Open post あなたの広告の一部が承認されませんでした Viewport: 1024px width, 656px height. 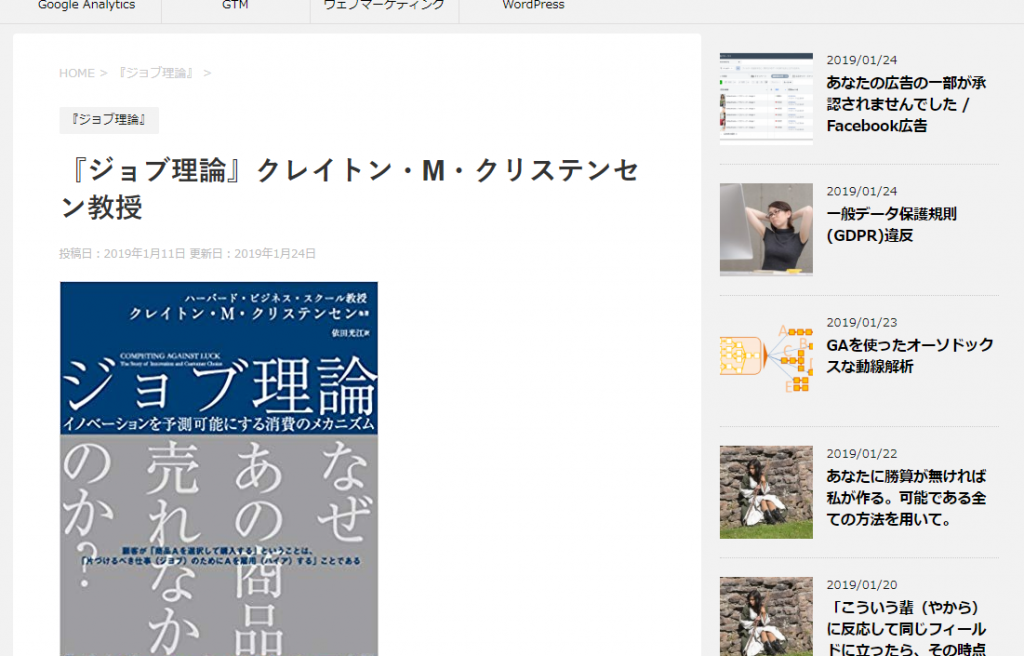[906, 104]
